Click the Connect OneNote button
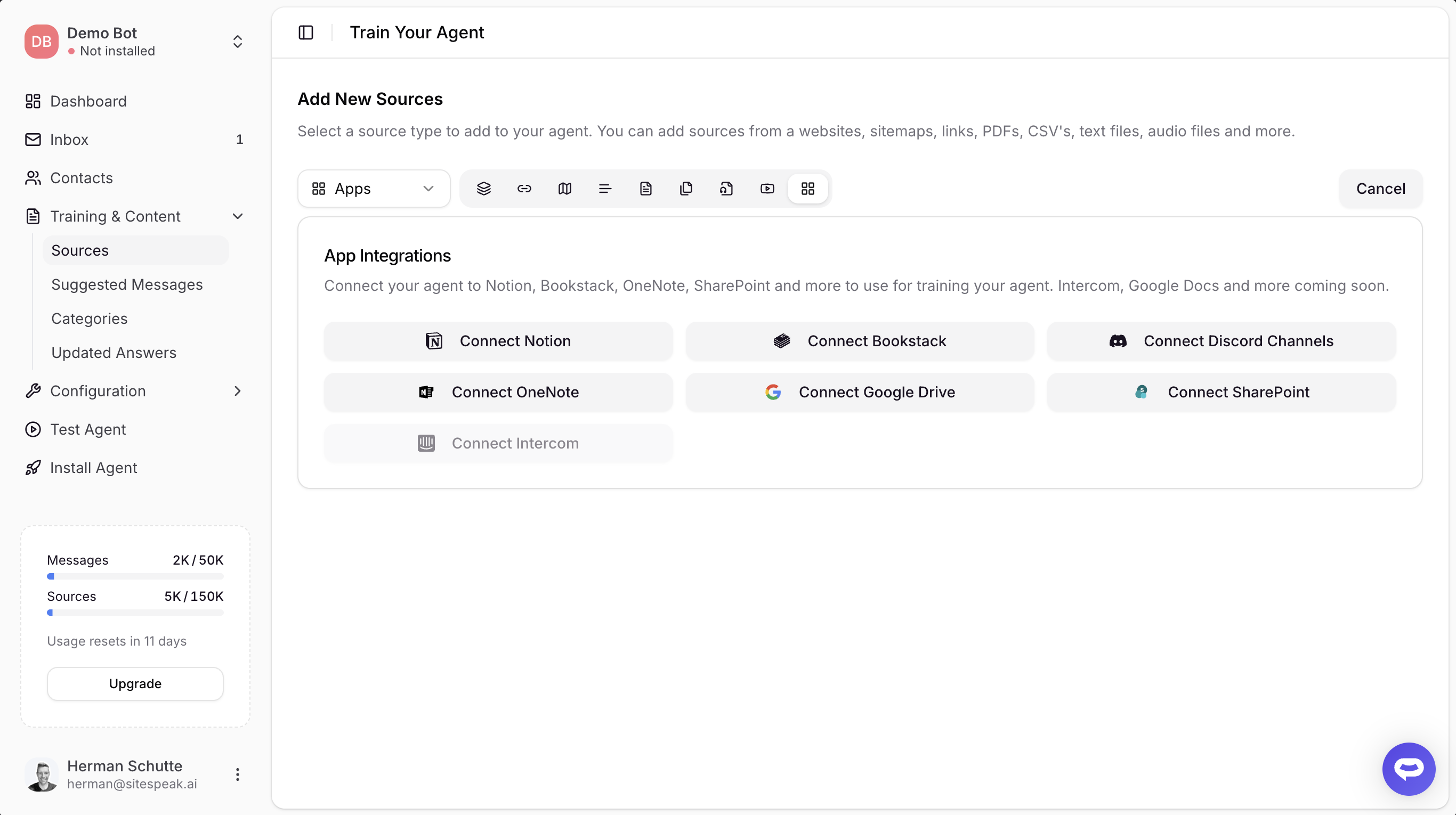Screen dimensions: 1456x815 coord(498,392)
